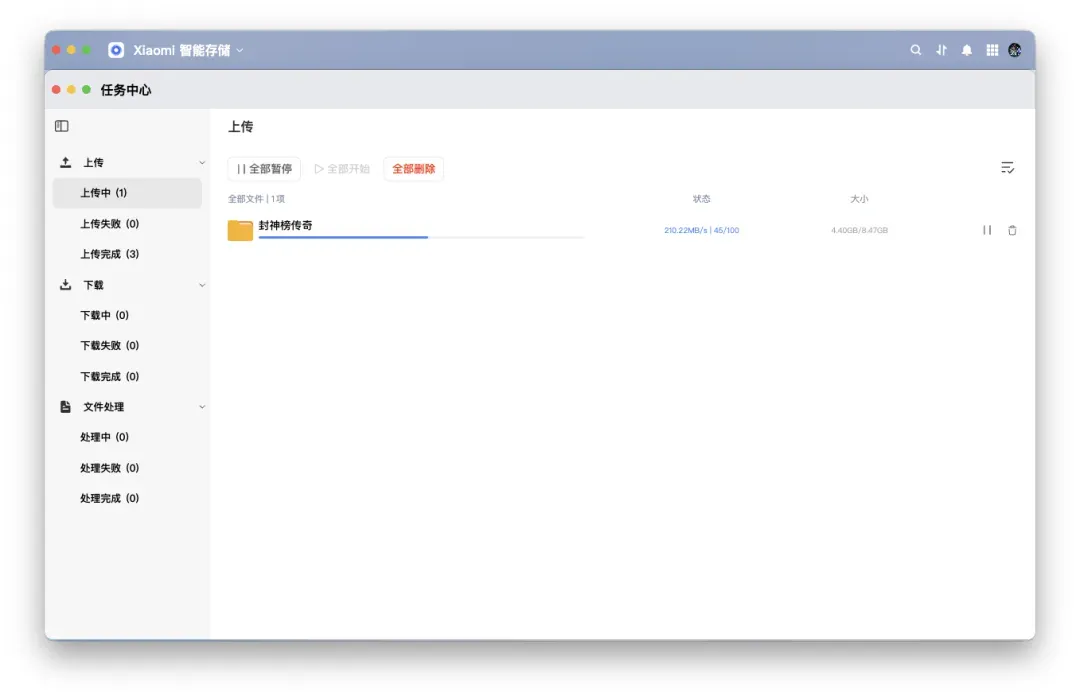Open the notifications bell icon
This screenshot has height=700, width=1080.
click(966, 50)
